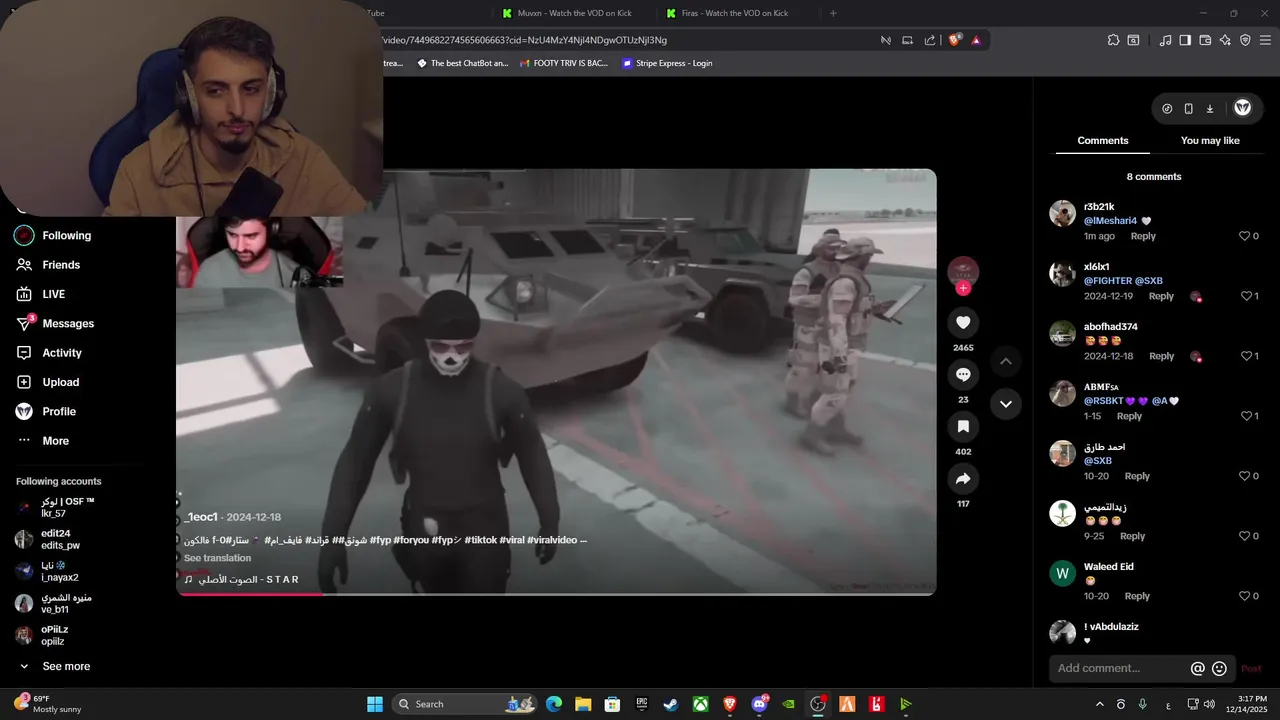Go to the next video with down chevron
The image size is (1280, 720).
[1006, 404]
